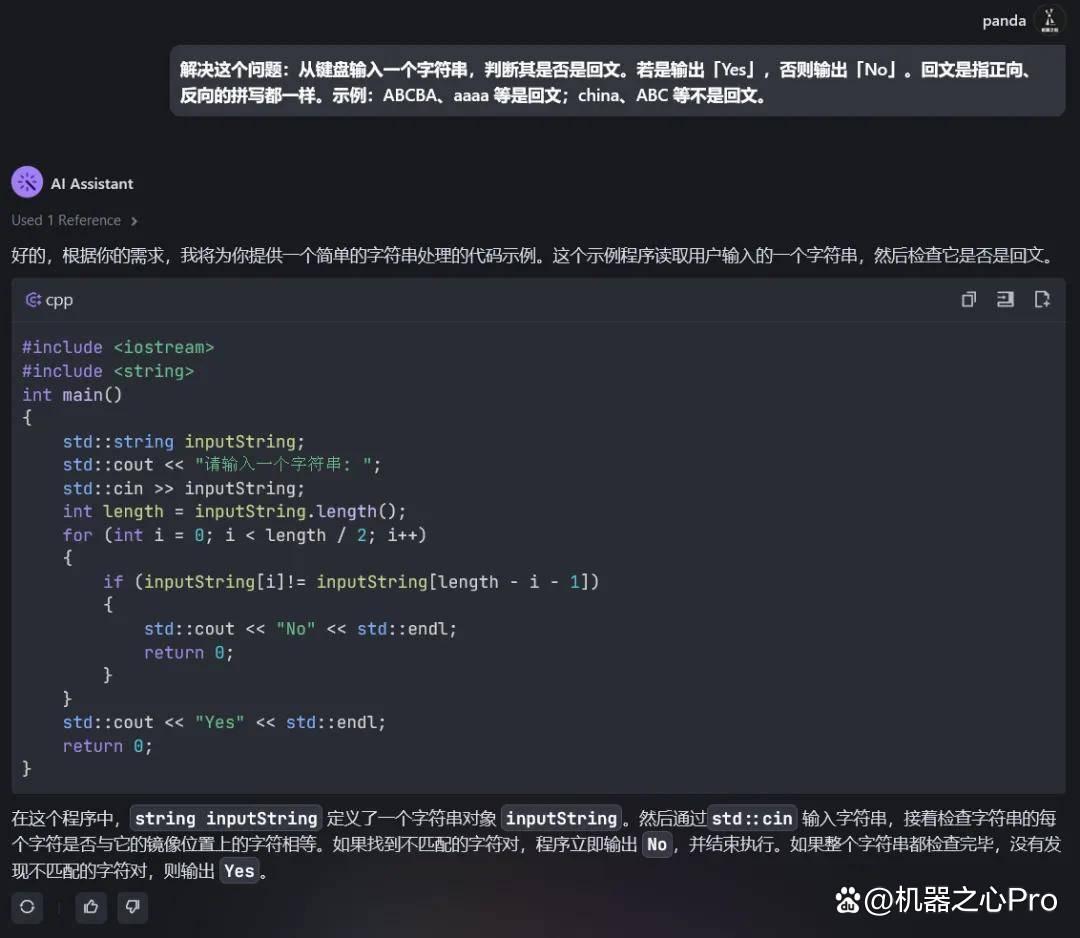1080x938 pixels.
Task: Place cursor on '#include <iostream>' line
Action: click(x=118, y=348)
